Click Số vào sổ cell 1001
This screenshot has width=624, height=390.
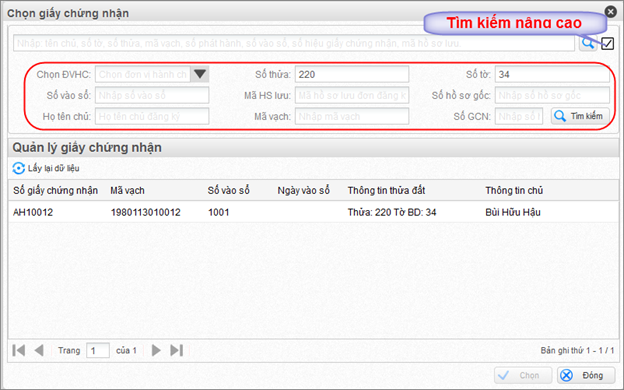click(218, 212)
